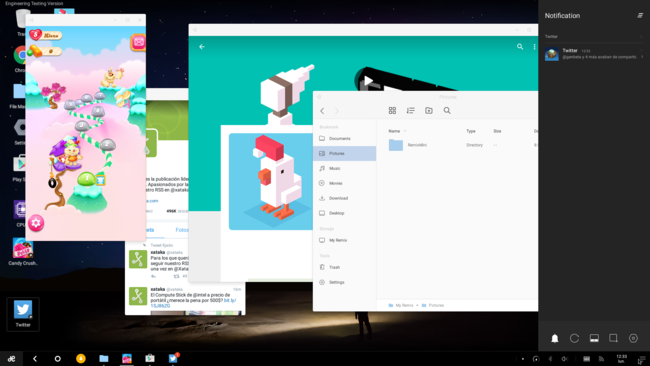Screen dimensions: 650x366
Task: Click the taskbar back arrow button
Action: point(35,359)
